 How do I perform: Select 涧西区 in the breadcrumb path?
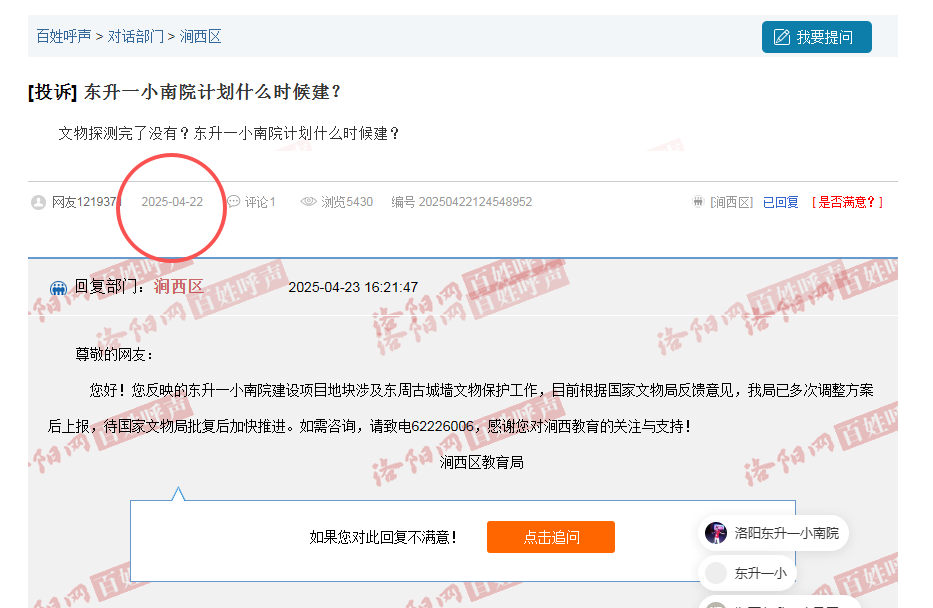click(200, 36)
